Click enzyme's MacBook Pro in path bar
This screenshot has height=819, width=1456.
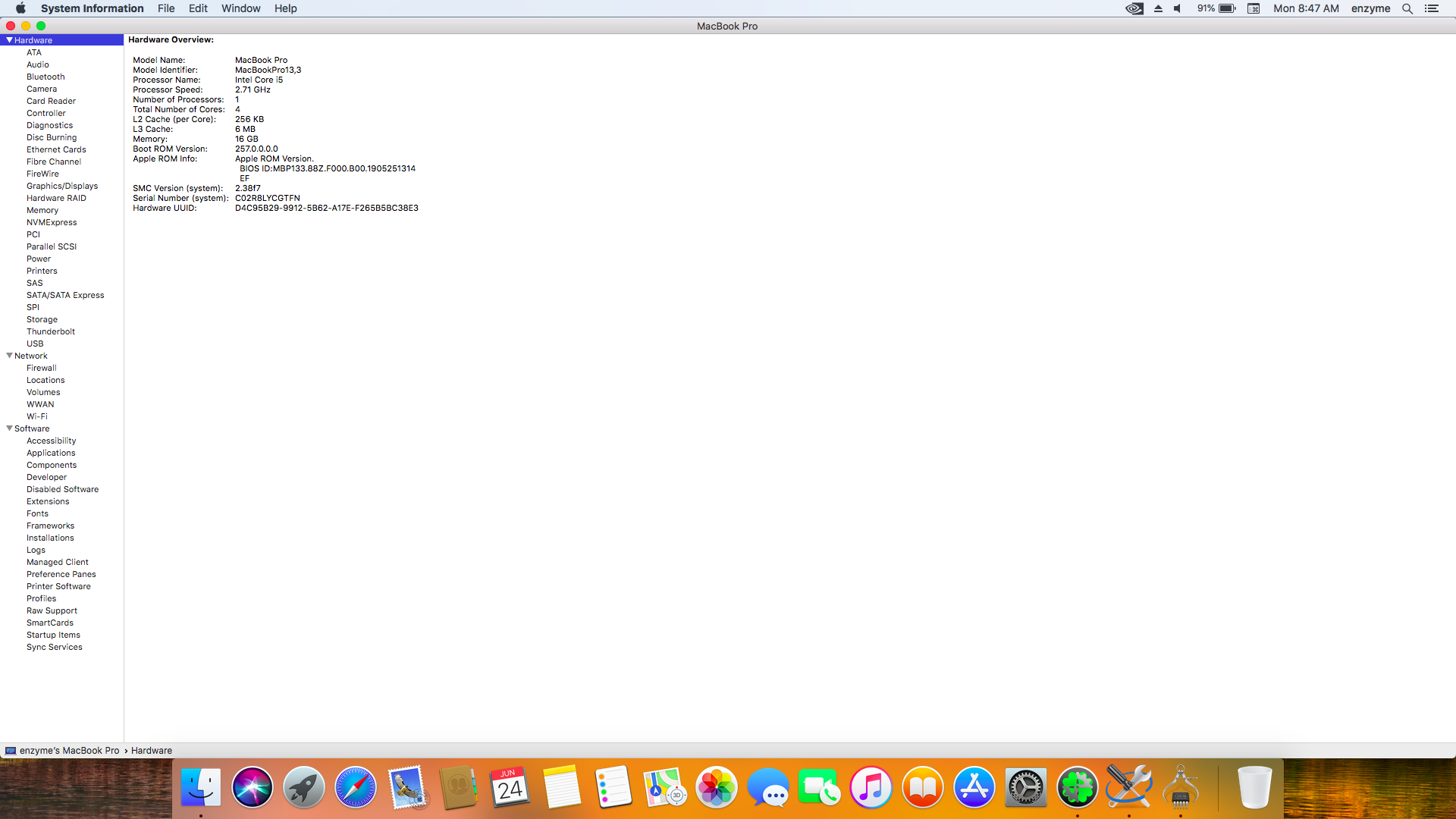pos(69,751)
